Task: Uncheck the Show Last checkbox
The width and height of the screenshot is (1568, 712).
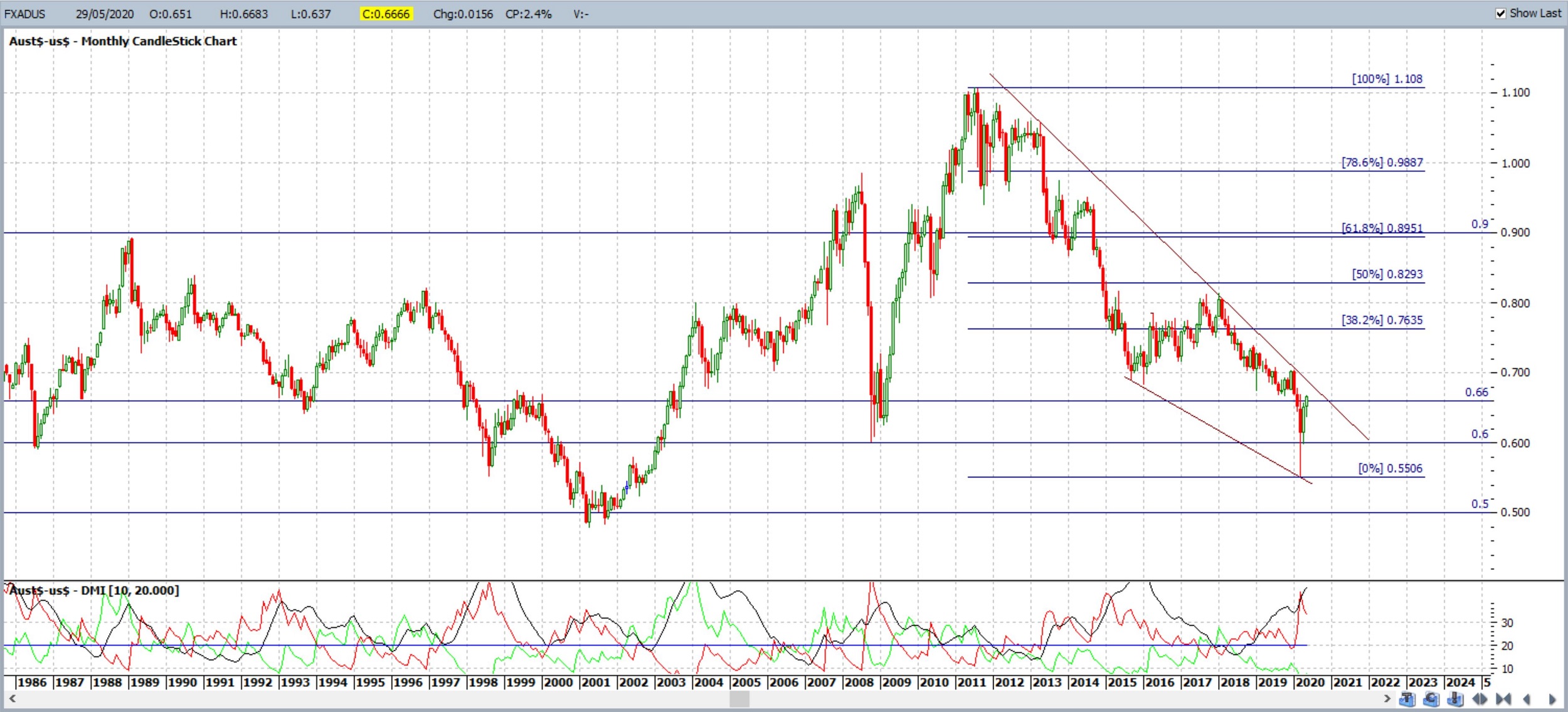Action: [x=1501, y=13]
